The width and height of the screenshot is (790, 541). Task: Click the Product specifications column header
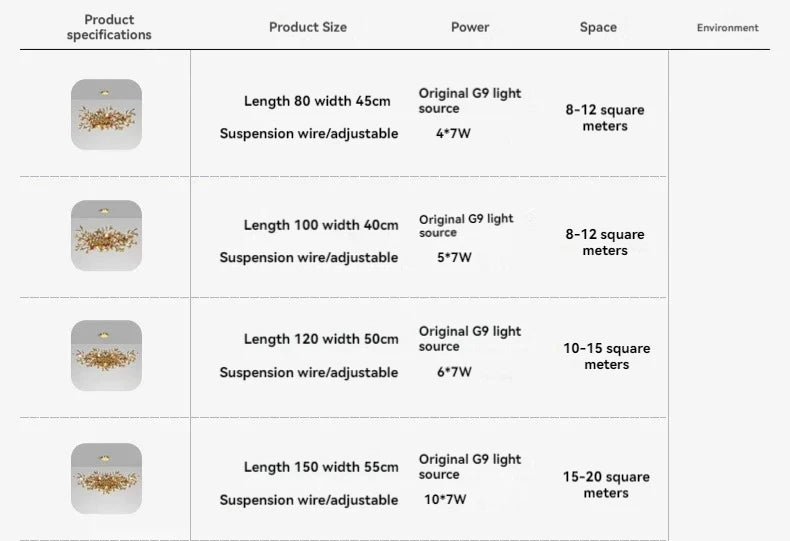click(109, 27)
